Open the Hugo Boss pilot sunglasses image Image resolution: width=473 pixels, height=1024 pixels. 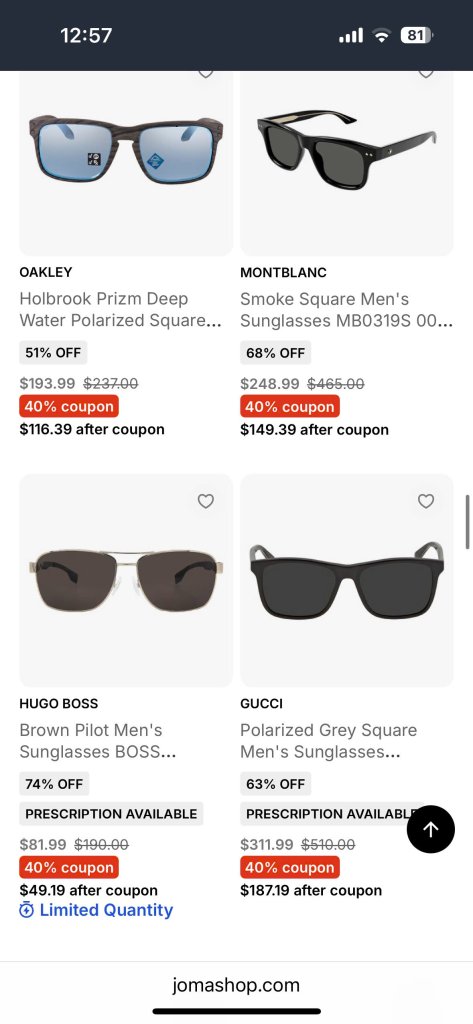[x=126, y=581]
